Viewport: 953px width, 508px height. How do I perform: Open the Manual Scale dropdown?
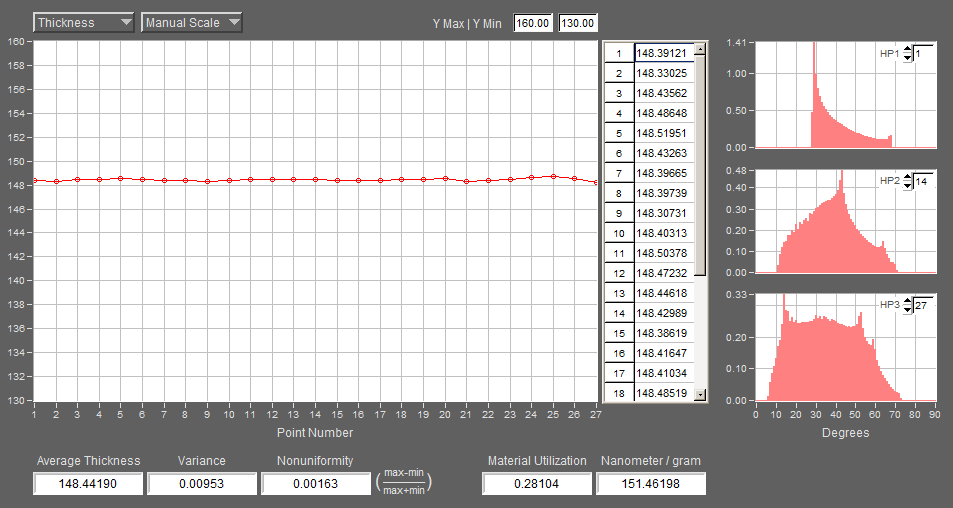click(191, 22)
